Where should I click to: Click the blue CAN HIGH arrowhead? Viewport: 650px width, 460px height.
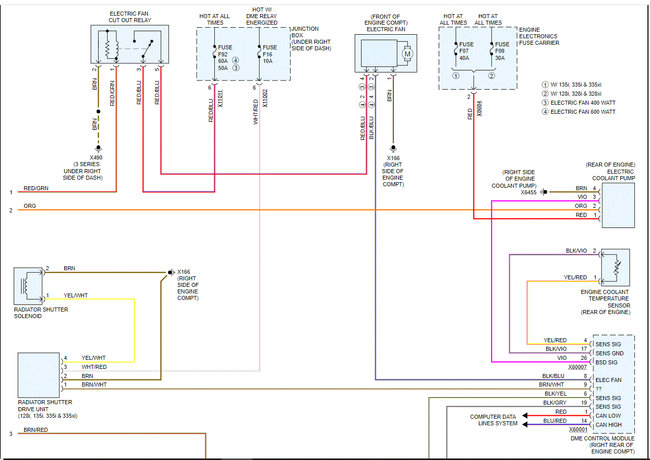pos(525,424)
